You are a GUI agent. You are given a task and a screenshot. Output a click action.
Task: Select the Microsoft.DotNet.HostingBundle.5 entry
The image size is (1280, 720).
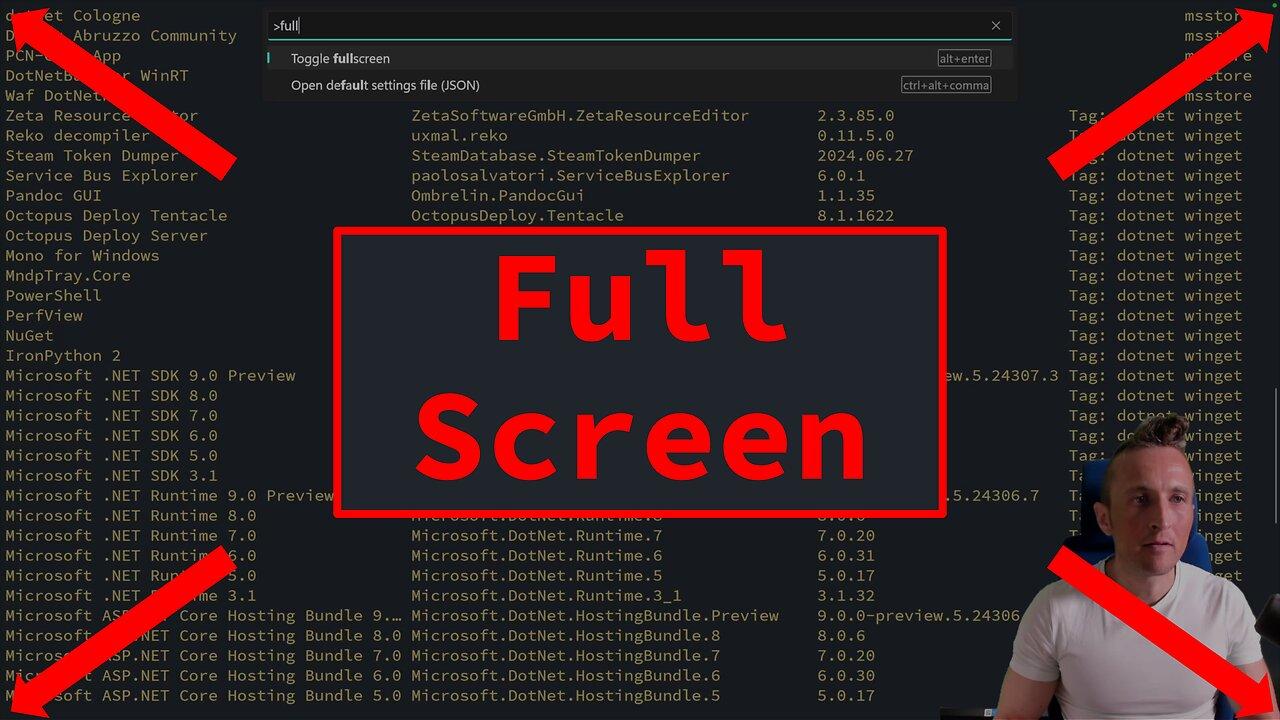tap(564, 695)
